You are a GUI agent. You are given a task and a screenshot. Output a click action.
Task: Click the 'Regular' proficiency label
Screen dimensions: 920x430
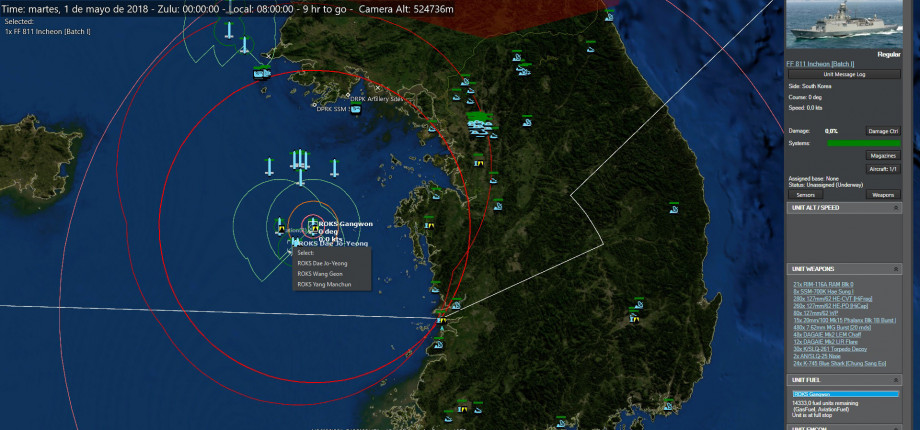pos(888,55)
